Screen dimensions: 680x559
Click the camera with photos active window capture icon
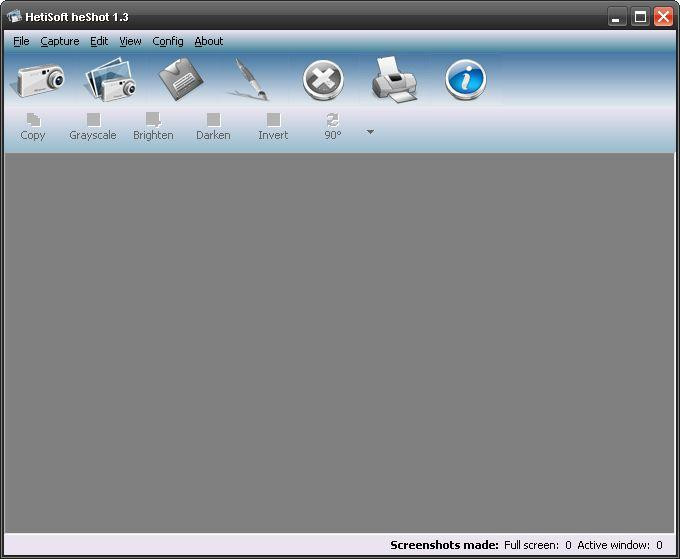pos(111,80)
